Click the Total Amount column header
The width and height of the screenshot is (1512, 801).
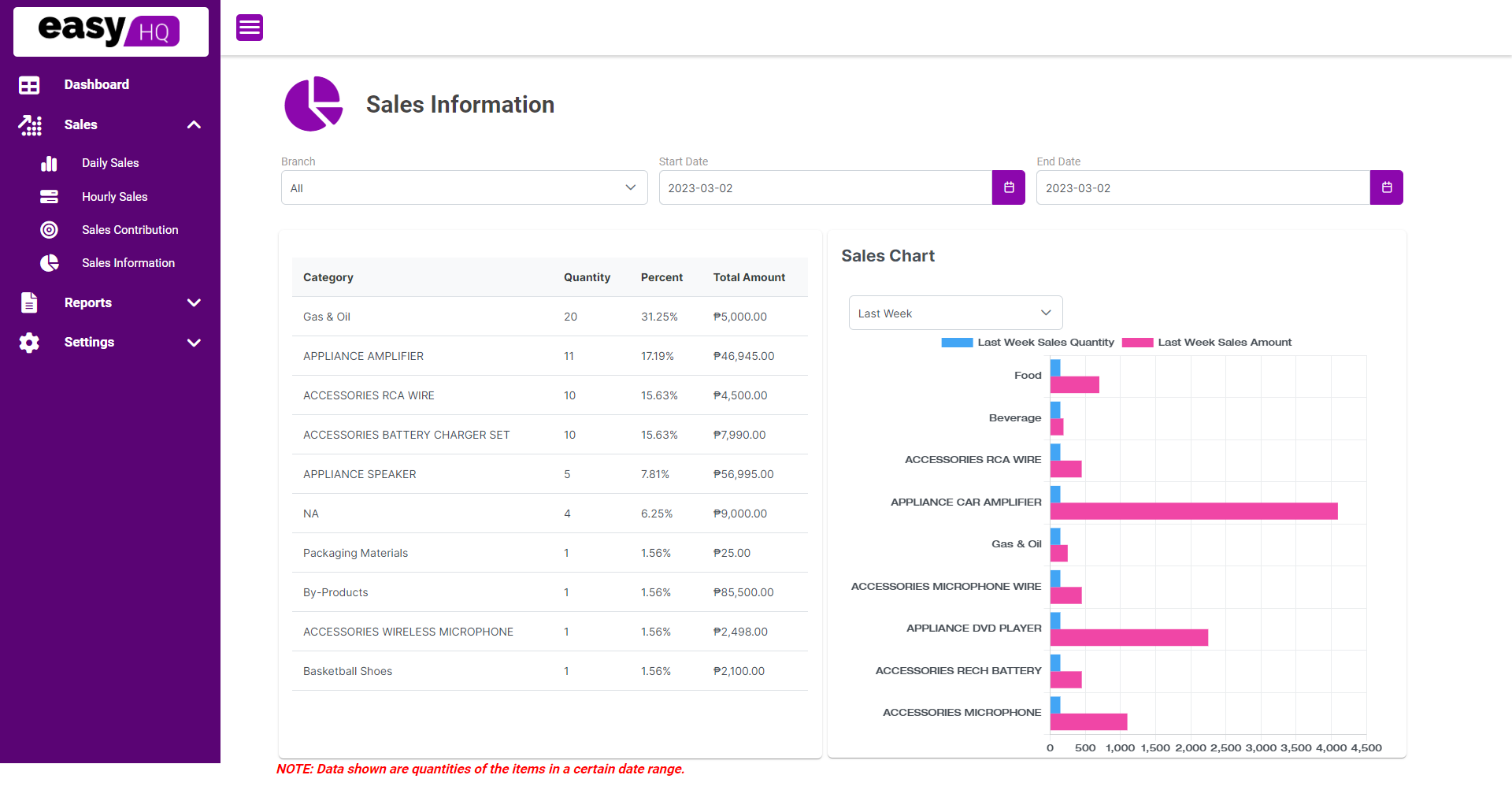[749, 277]
